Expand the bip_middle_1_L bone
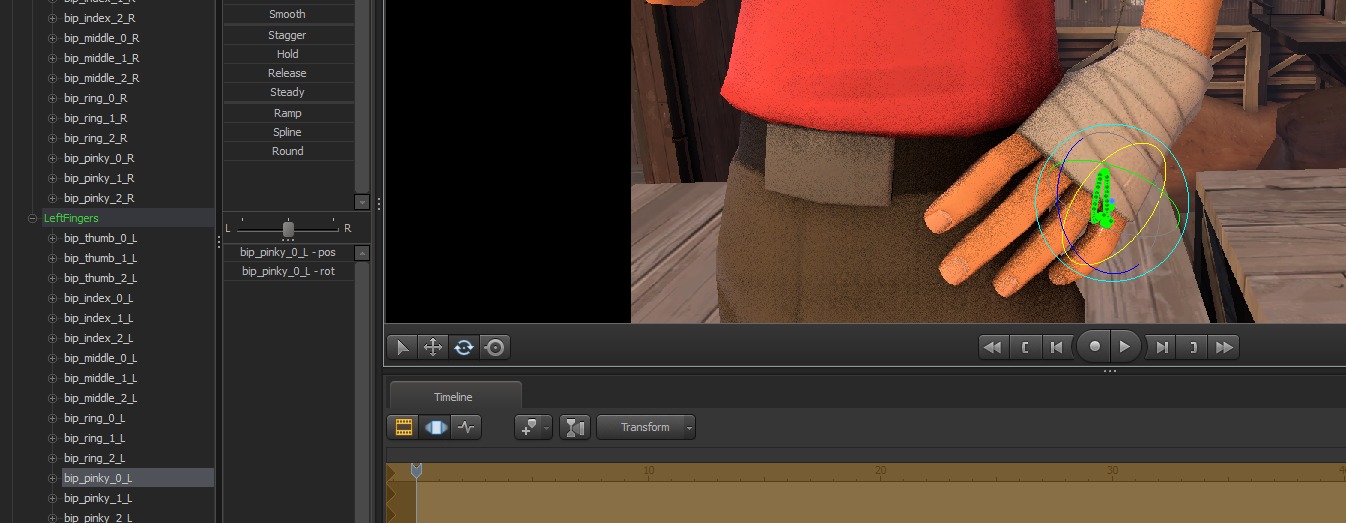1346x523 pixels. [x=53, y=378]
